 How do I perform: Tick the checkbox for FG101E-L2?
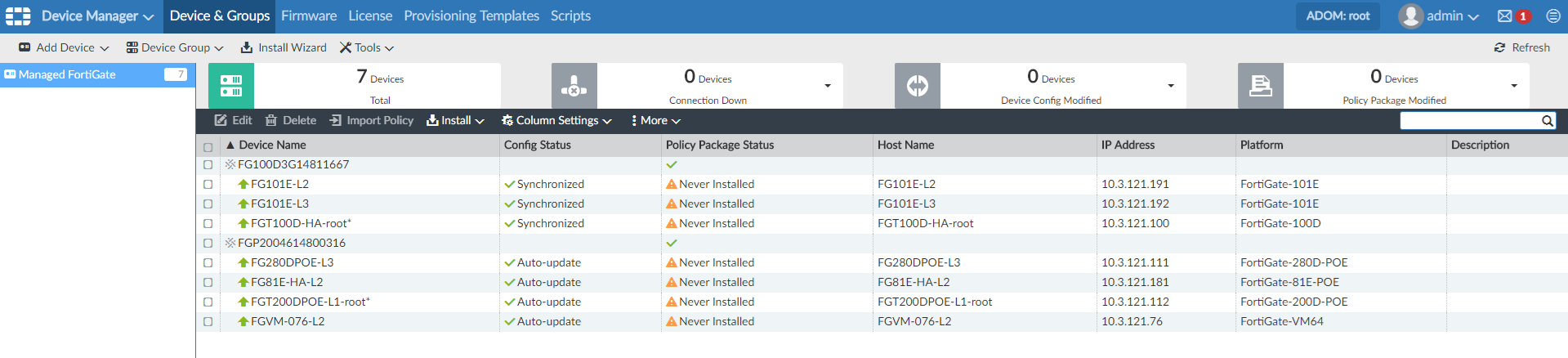pyautogui.click(x=208, y=185)
